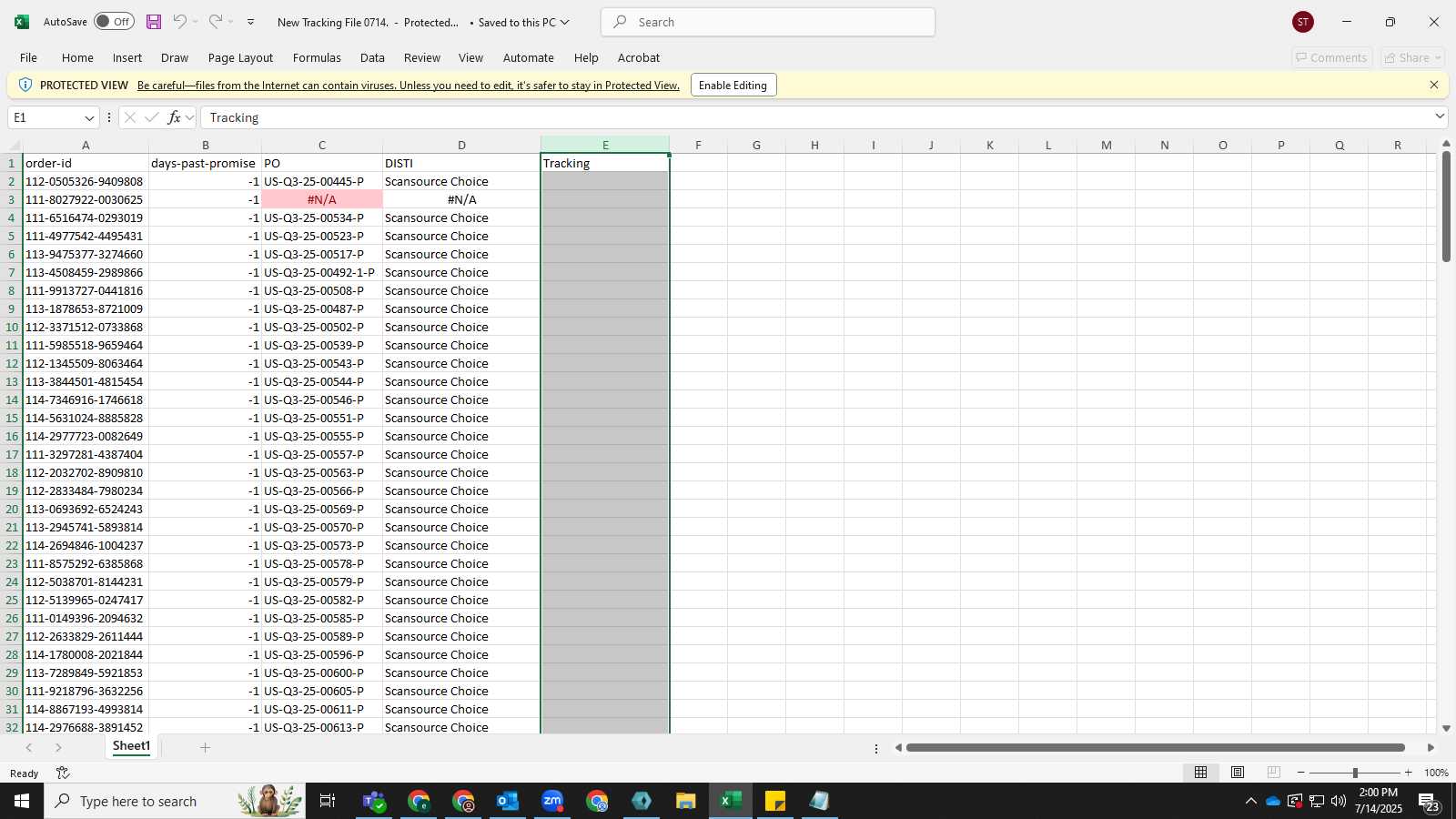Click the zoom slider handle
This screenshot has width=1456, height=819.
coord(1355,773)
